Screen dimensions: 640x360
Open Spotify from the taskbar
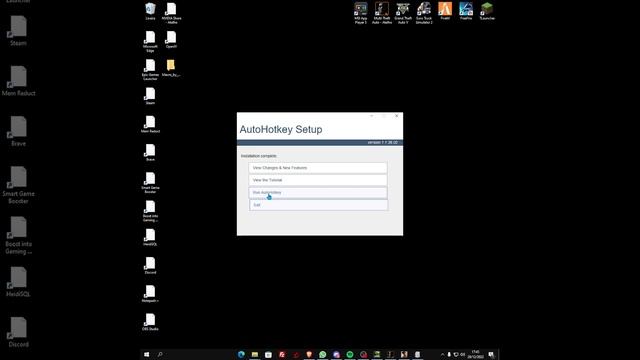coord(350,354)
